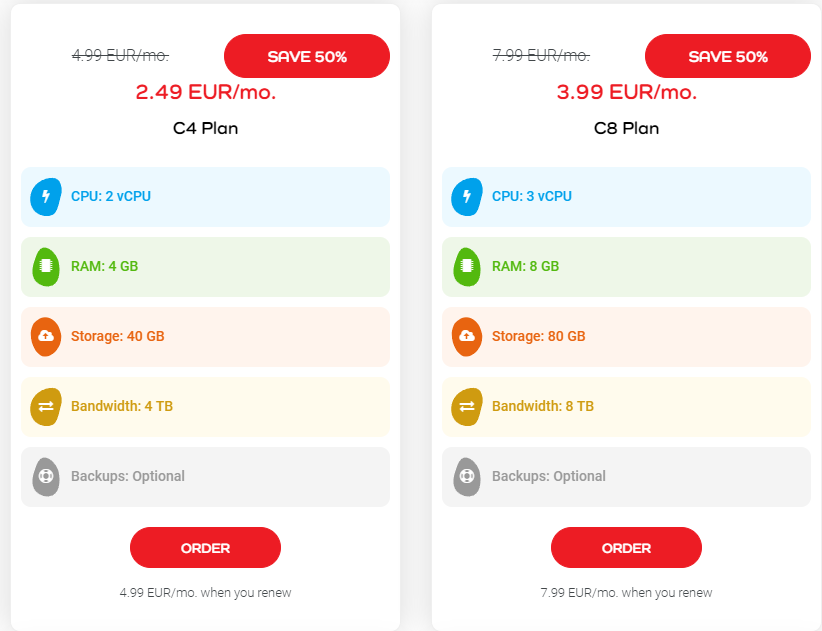The height and width of the screenshot is (631, 822).
Task: Click the Backups lifebuoy icon in C4 Plan
Action: coord(46,477)
